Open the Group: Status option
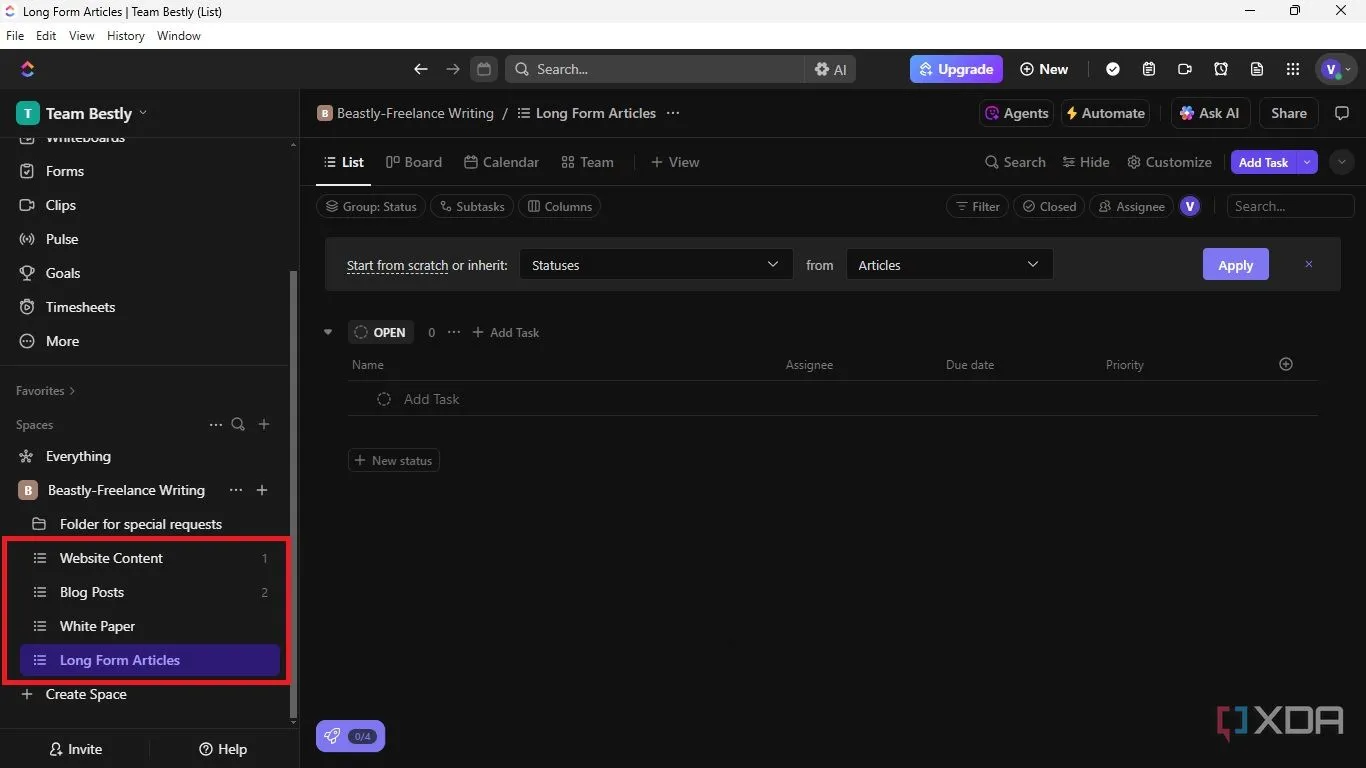This screenshot has height=768, width=1366. (x=371, y=206)
